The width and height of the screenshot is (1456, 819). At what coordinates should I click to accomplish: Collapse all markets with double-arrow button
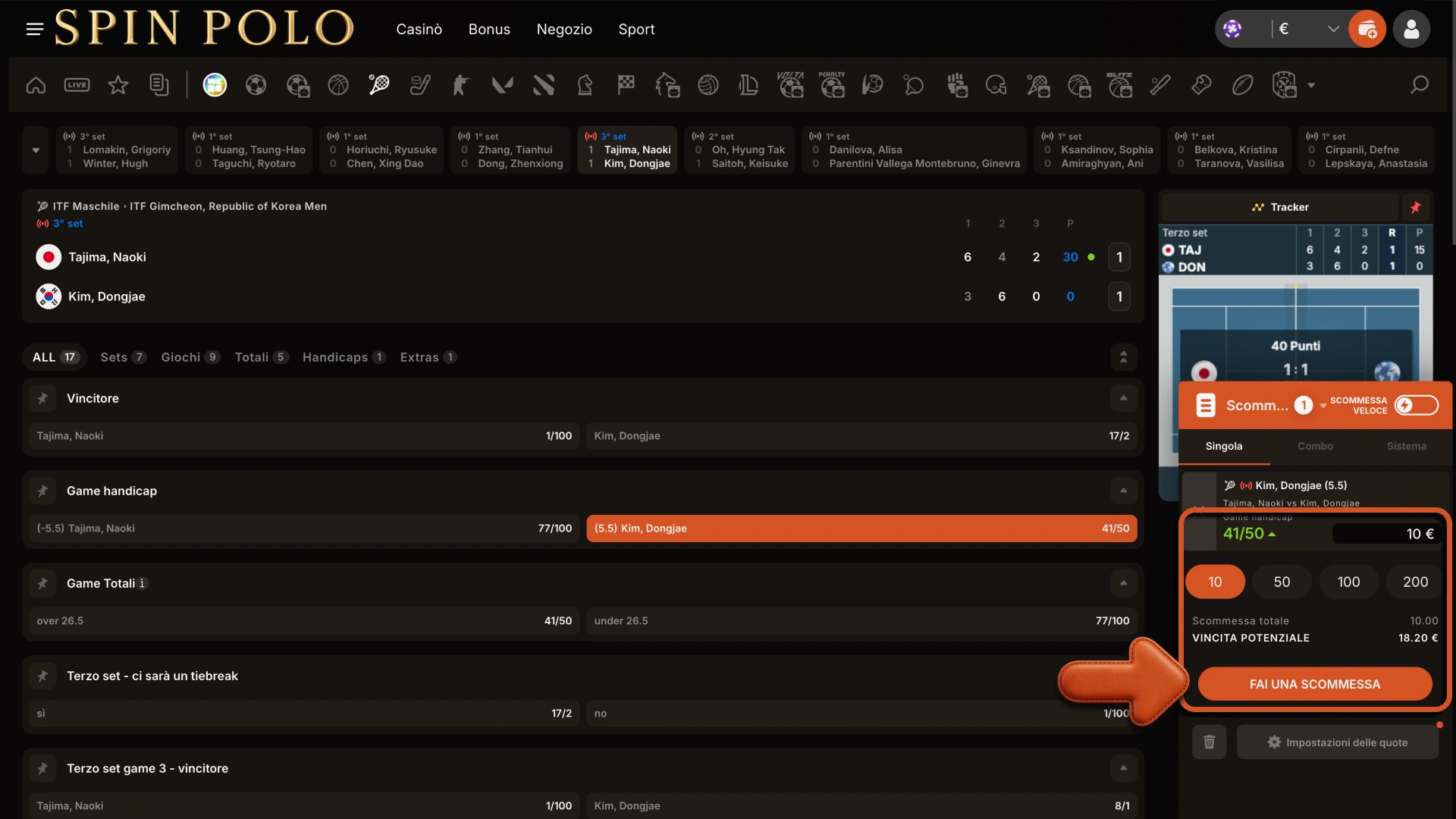[x=1123, y=357]
